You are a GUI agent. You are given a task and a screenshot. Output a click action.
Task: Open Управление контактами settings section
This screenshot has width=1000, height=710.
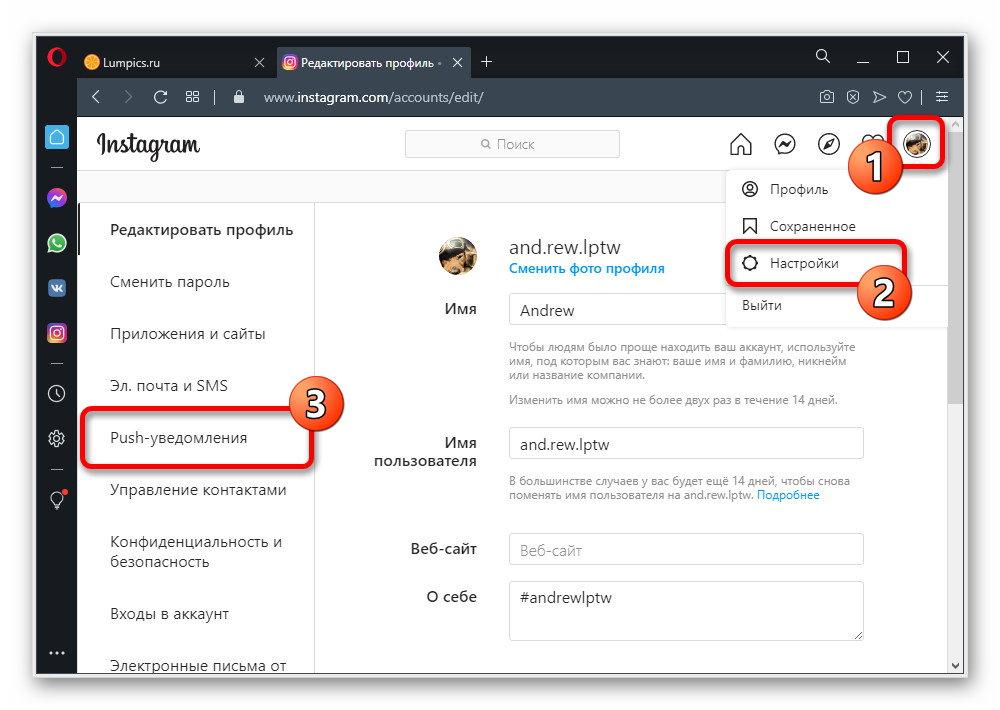198,490
